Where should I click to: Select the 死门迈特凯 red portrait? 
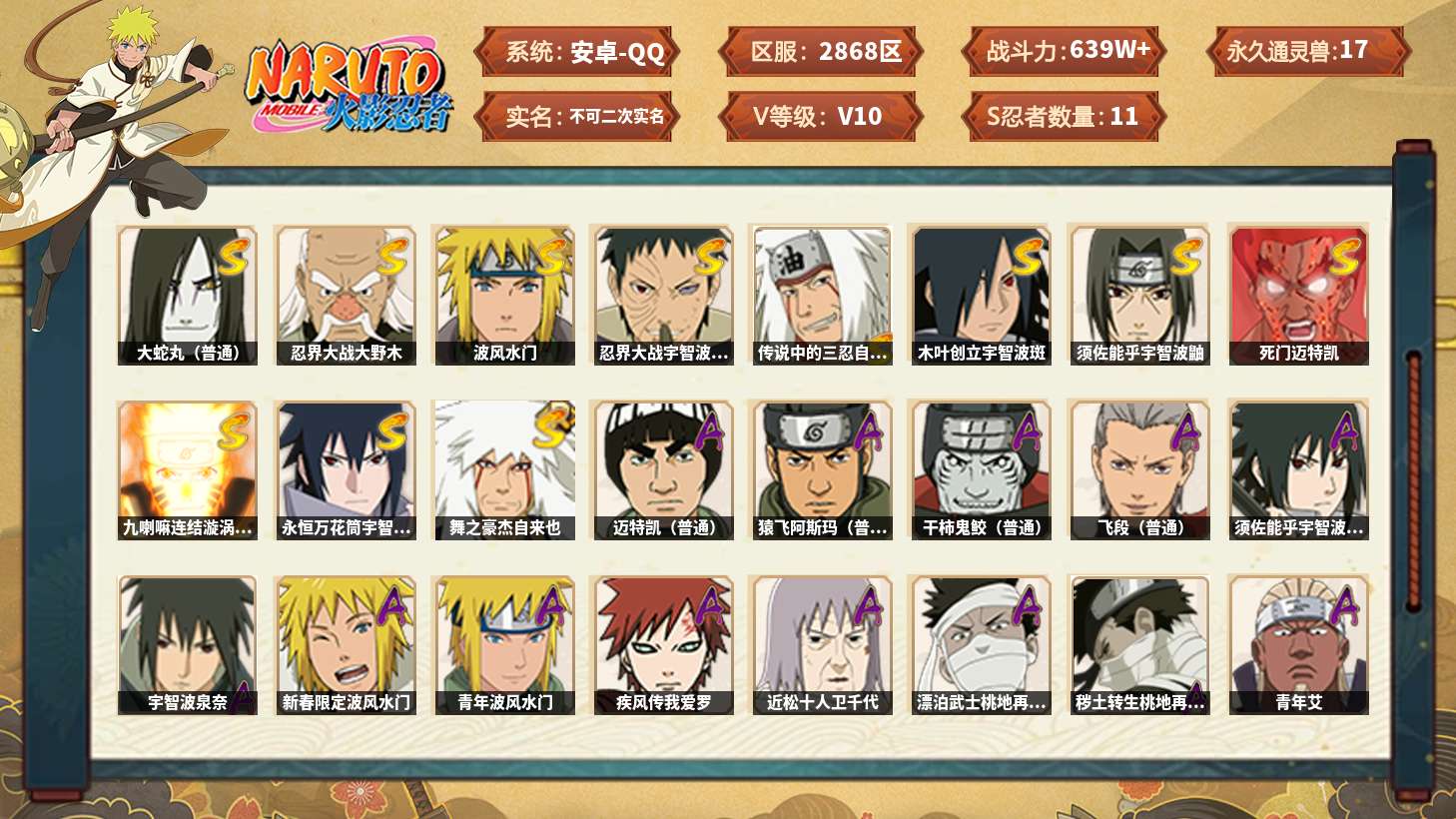(1299, 296)
